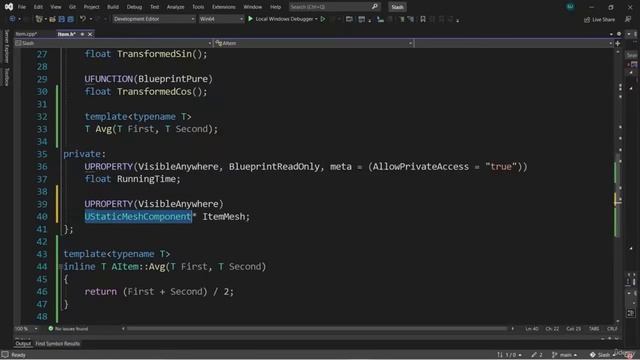Open the Toolbox side tab
The width and height of the screenshot is (640, 360).
(6, 77)
